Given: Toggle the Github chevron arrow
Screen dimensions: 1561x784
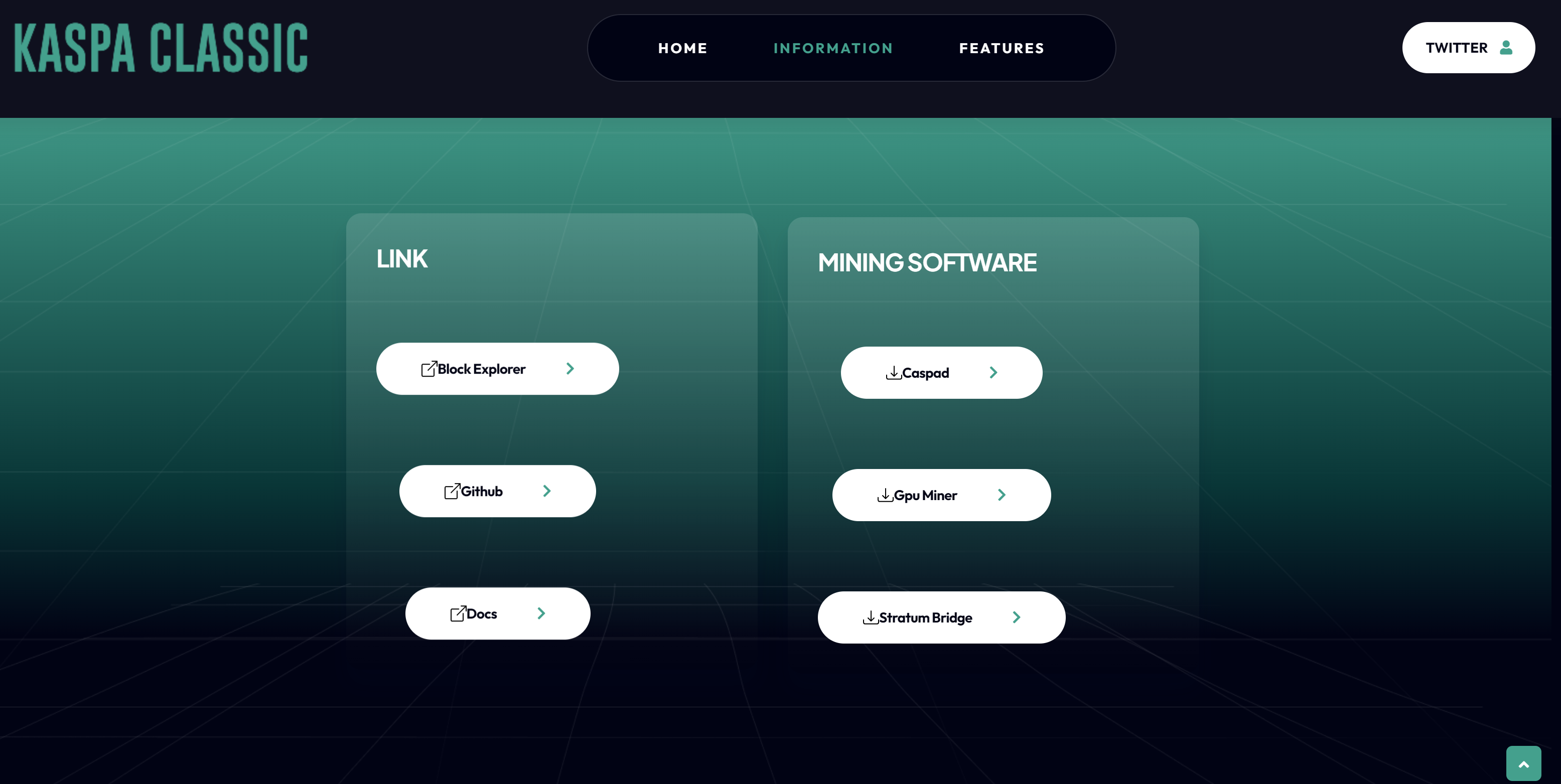Looking at the screenshot, I should 546,491.
